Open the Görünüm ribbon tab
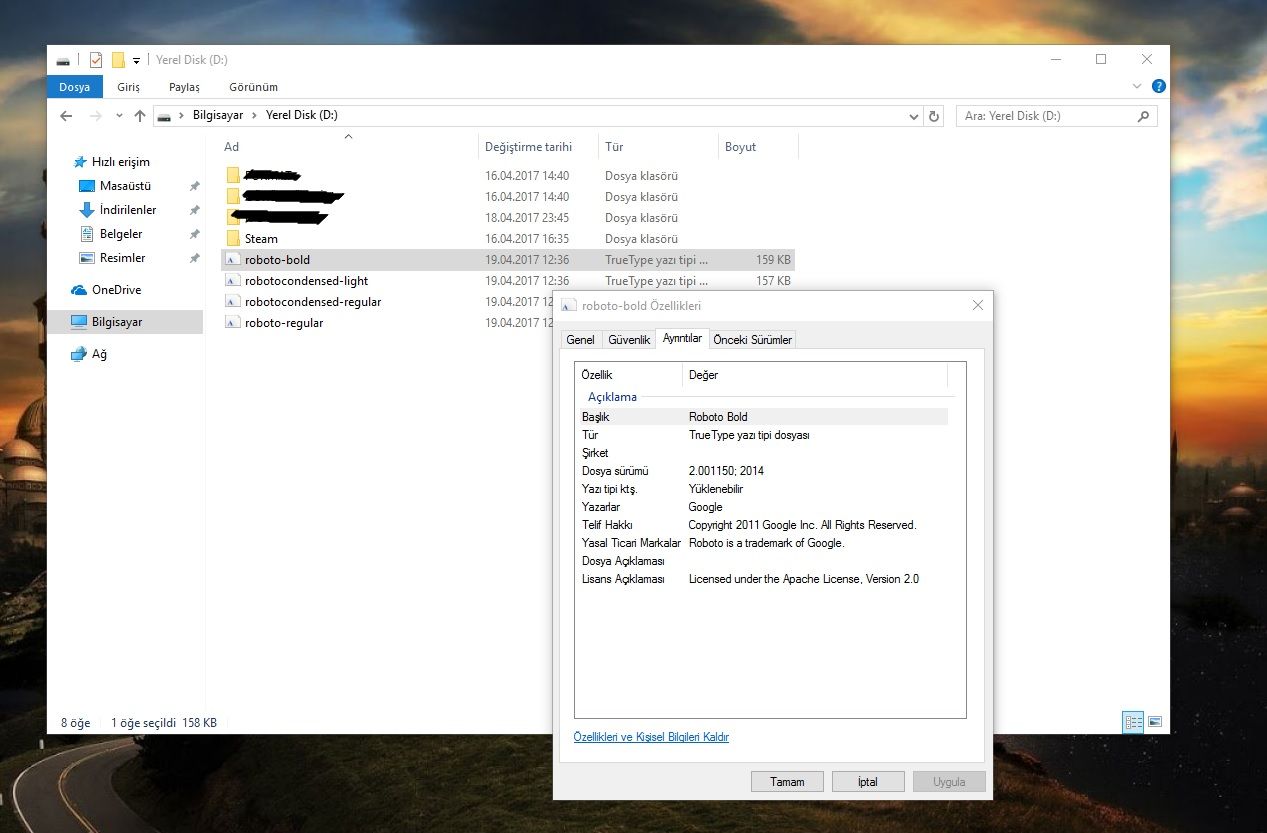The image size is (1267, 833). (x=253, y=87)
